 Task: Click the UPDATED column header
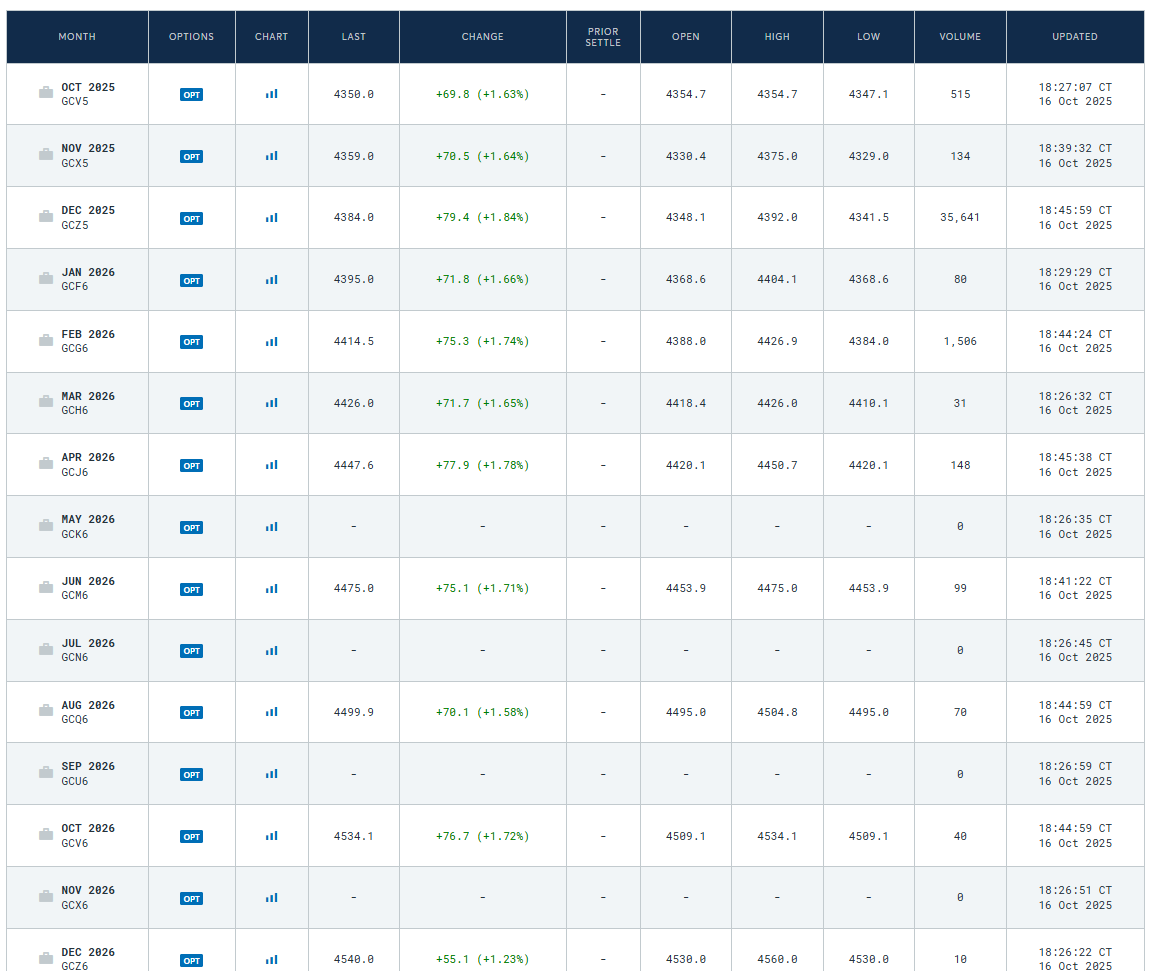point(1075,37)
